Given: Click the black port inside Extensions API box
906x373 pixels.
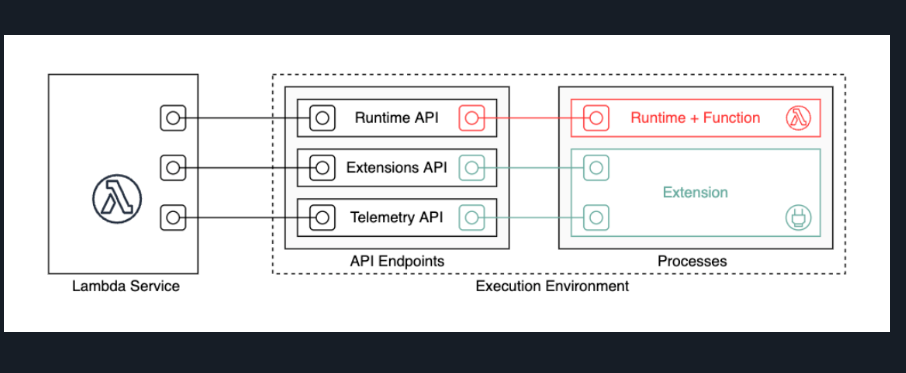Looking at the screenshot, I should pyautogui.click(x=322, y=168).
